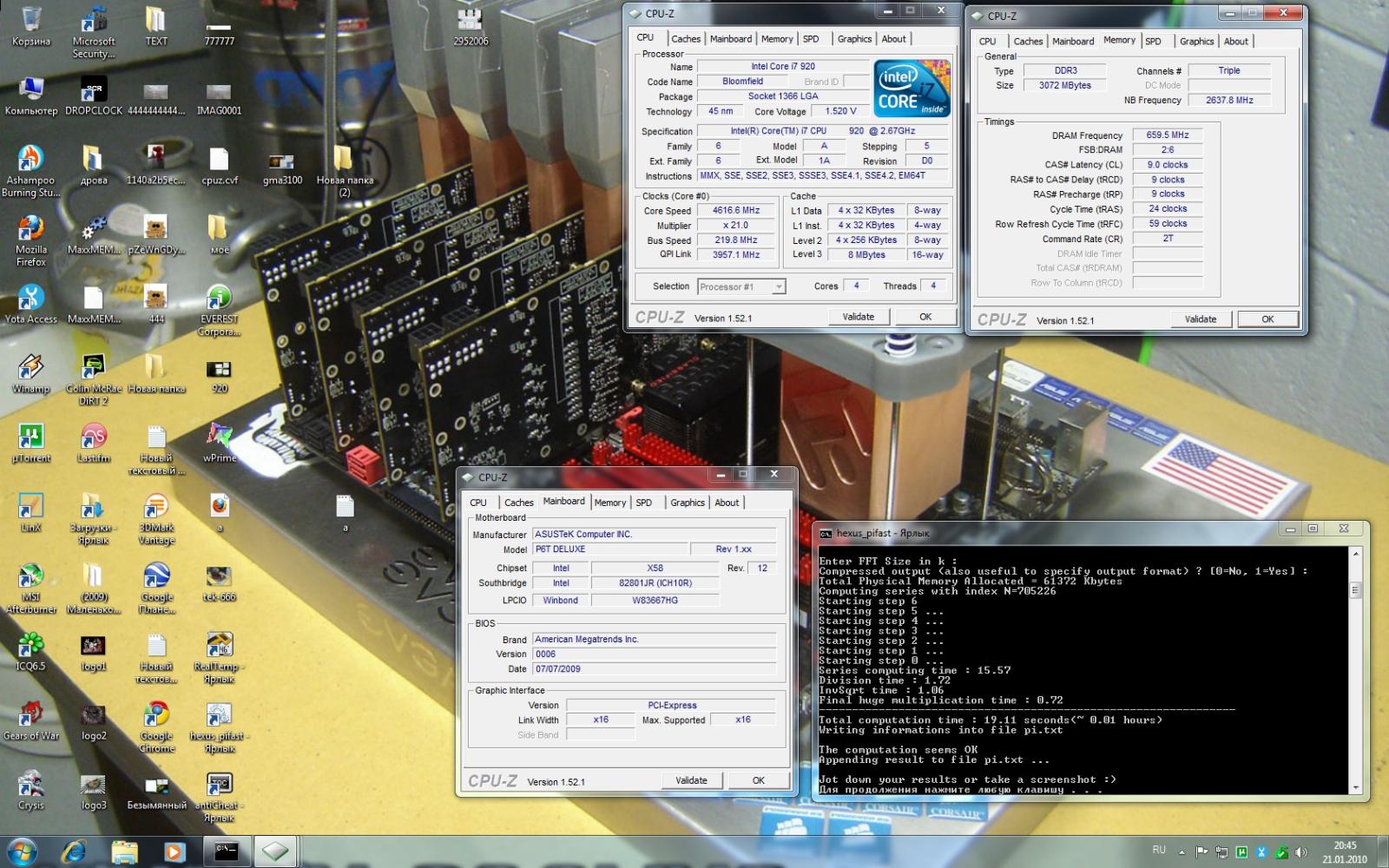Launch Ashampoo Burning Studio shortcut
The width and height of the screenshot is (1389, 868).
point(31,172)
